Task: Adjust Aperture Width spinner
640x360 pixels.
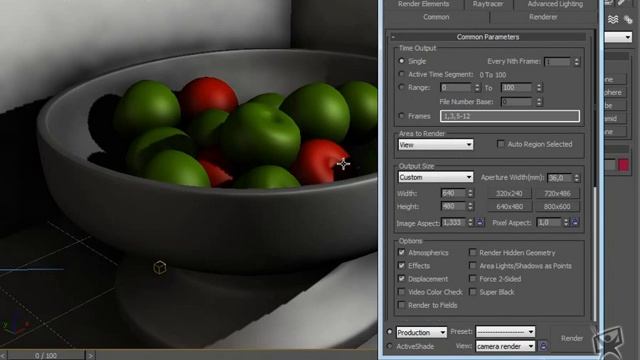Action: click(x=576, y=178)
